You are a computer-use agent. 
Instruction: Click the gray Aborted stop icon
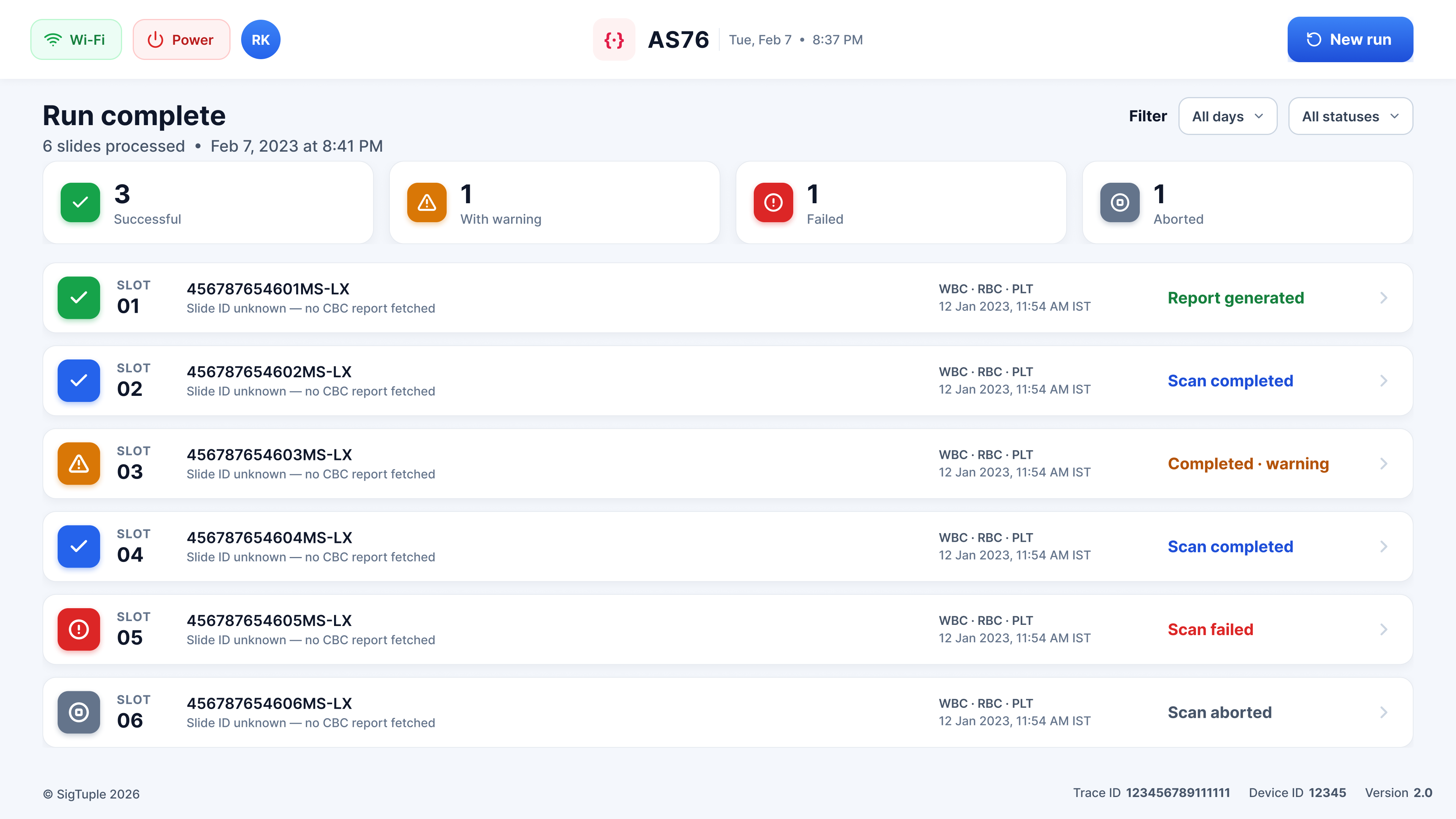pos(1120,202)
